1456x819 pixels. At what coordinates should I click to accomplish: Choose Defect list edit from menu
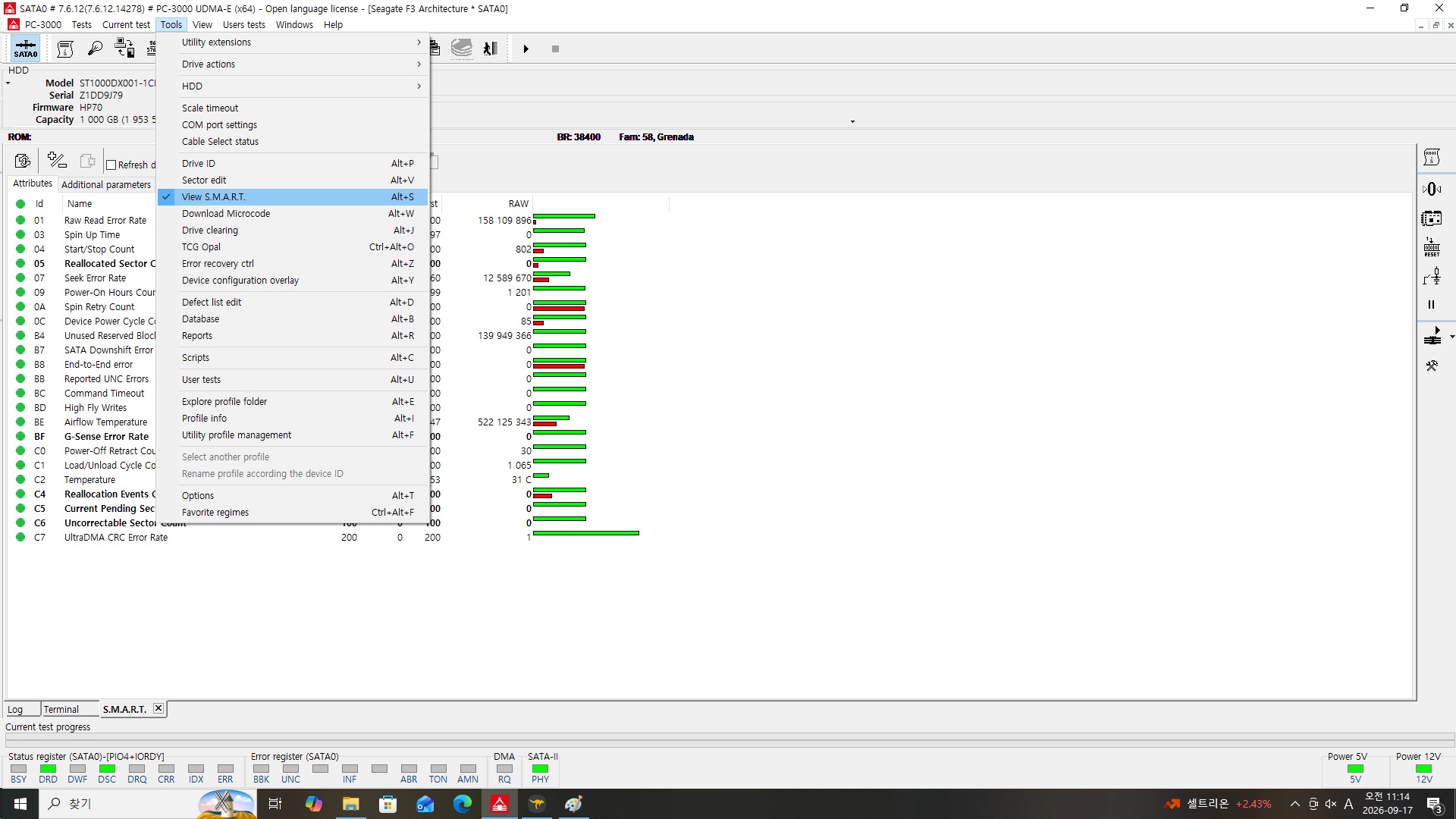293,303
